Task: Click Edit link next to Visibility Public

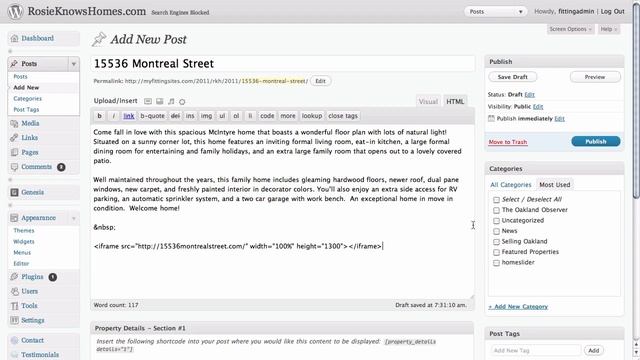Action: tap(538, 107)
